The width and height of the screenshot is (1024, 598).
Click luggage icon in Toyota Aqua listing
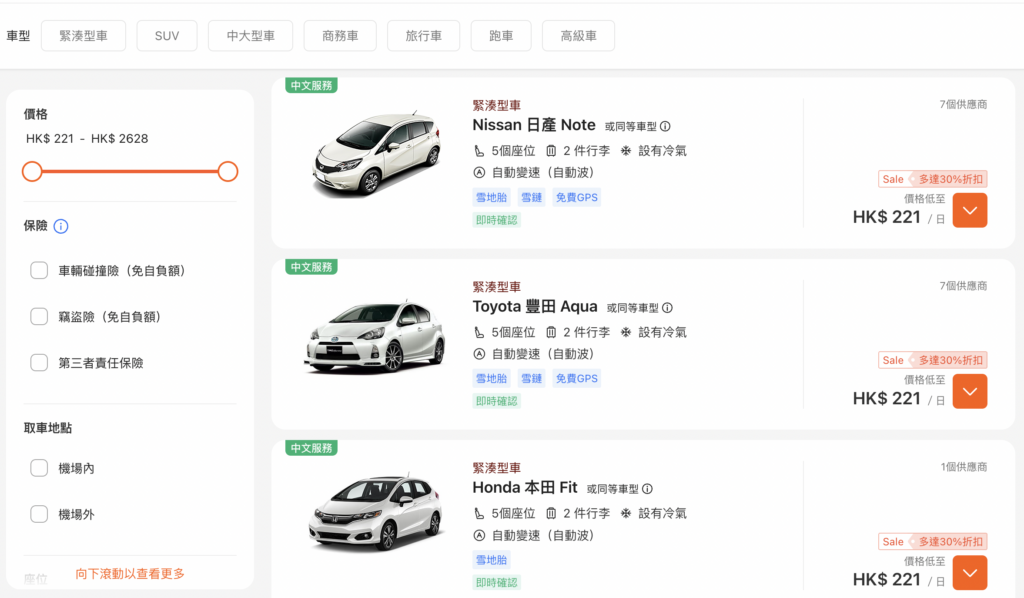click(x=551, y=332)
